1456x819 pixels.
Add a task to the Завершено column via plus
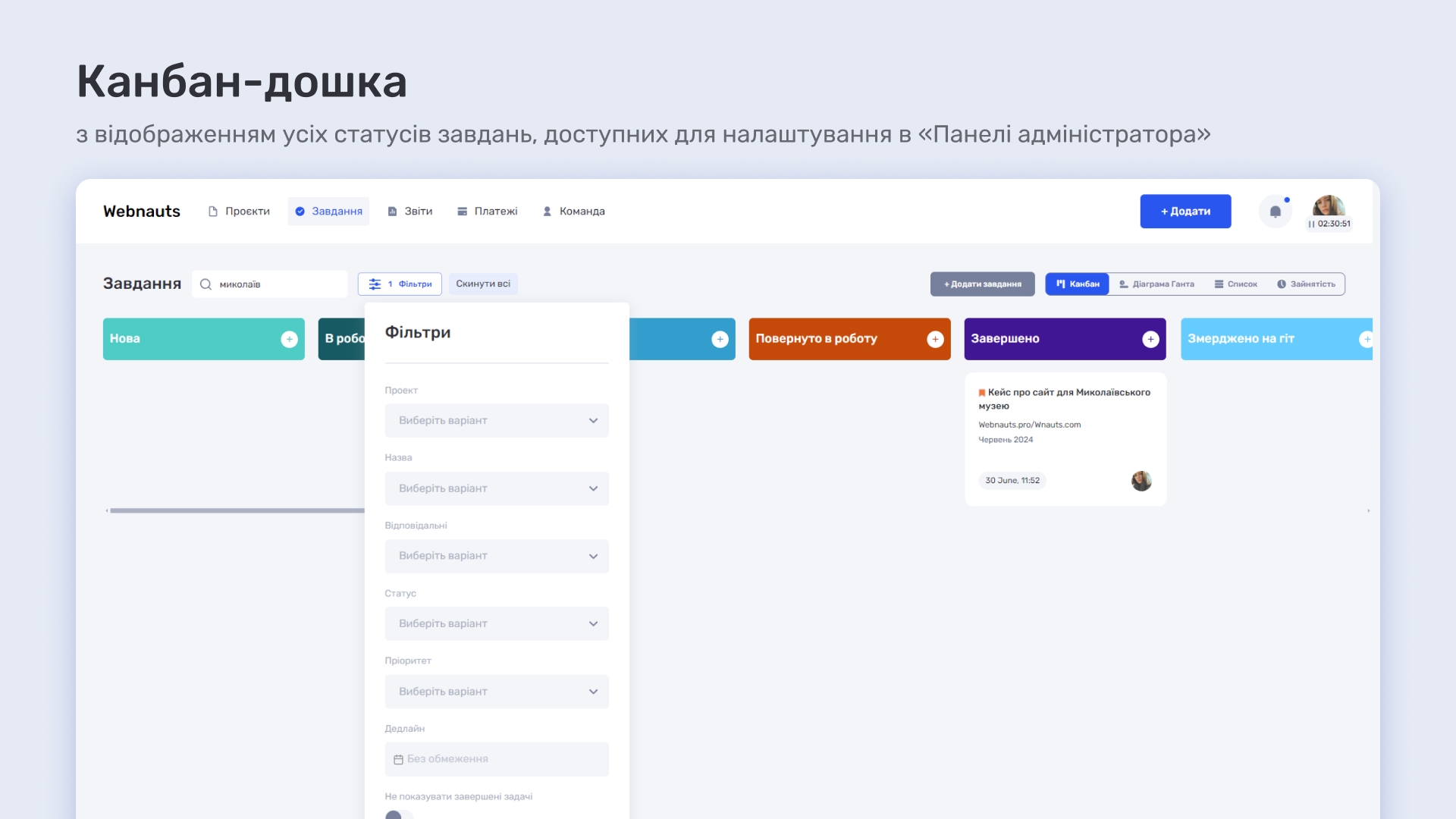tap(1150, 339)
